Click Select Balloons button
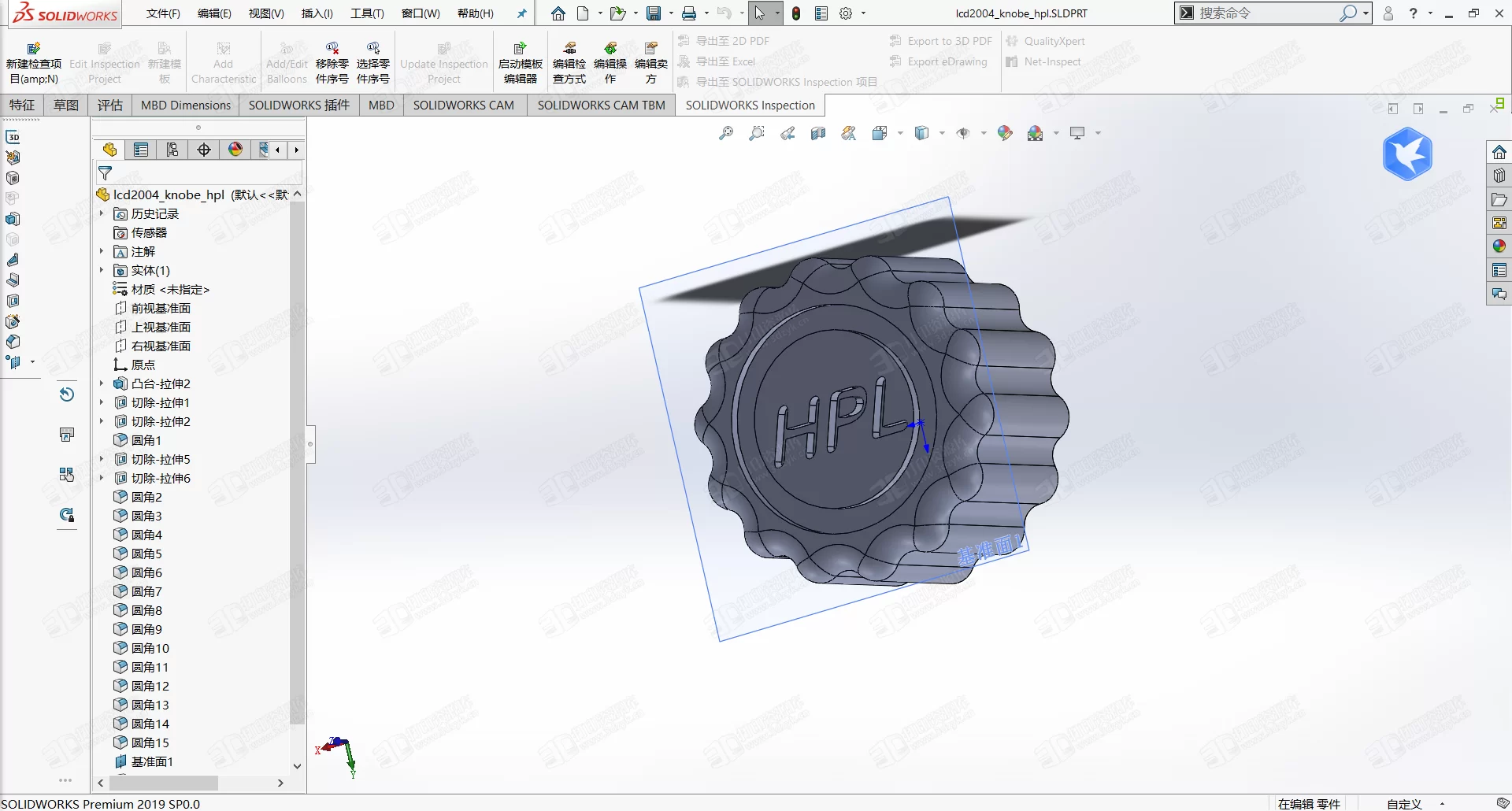 (x=373, y=62)
